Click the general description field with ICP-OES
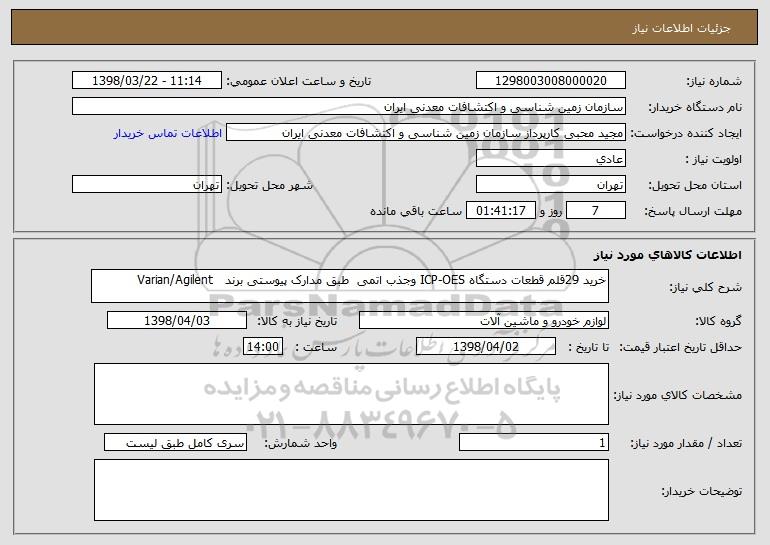The width and height of the screenshot is (770, 545). pyautogui.click(x=350, y=286)
